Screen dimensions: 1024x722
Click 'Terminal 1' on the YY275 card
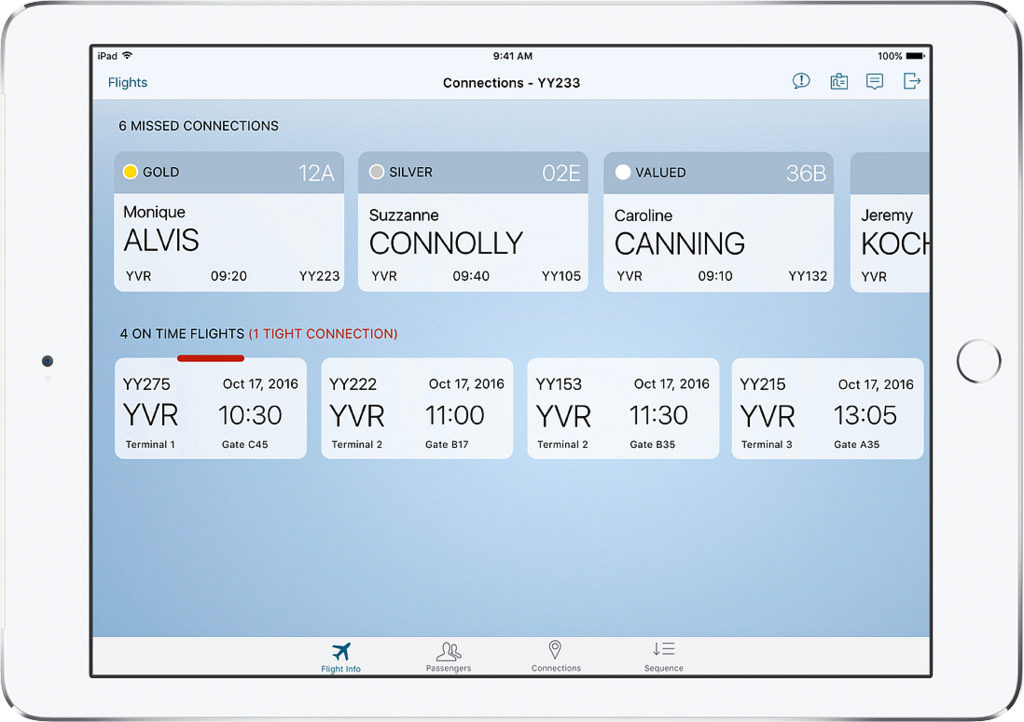click(150, 445)
